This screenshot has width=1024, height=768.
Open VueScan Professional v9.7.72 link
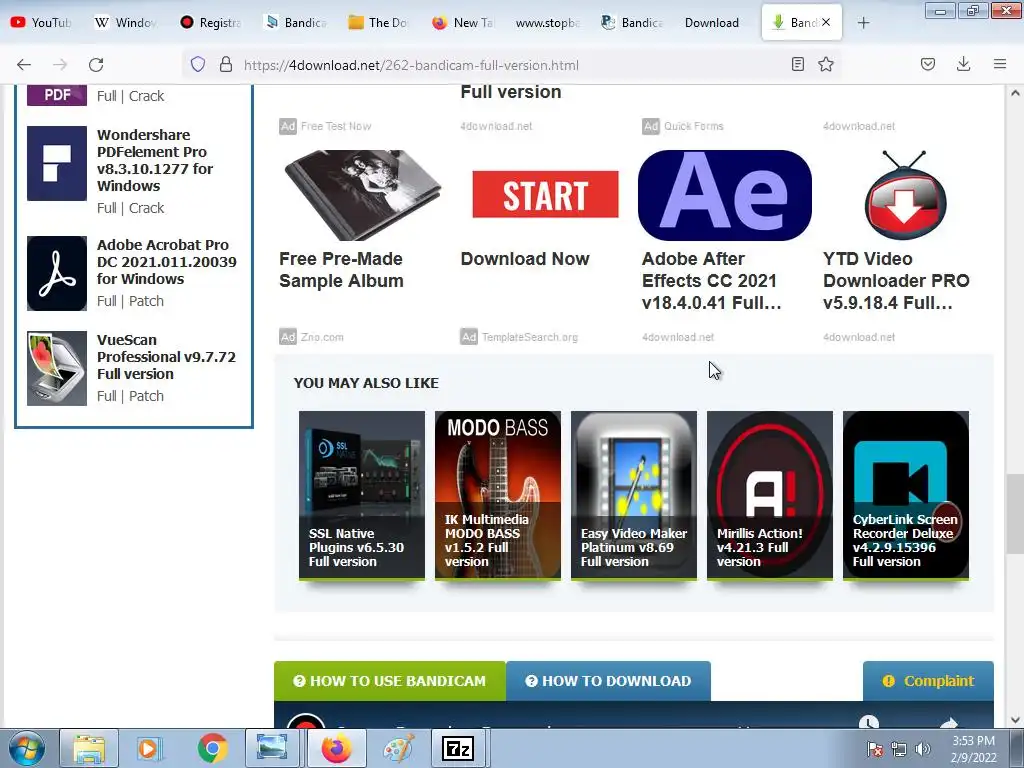click(x=166, y=357)
